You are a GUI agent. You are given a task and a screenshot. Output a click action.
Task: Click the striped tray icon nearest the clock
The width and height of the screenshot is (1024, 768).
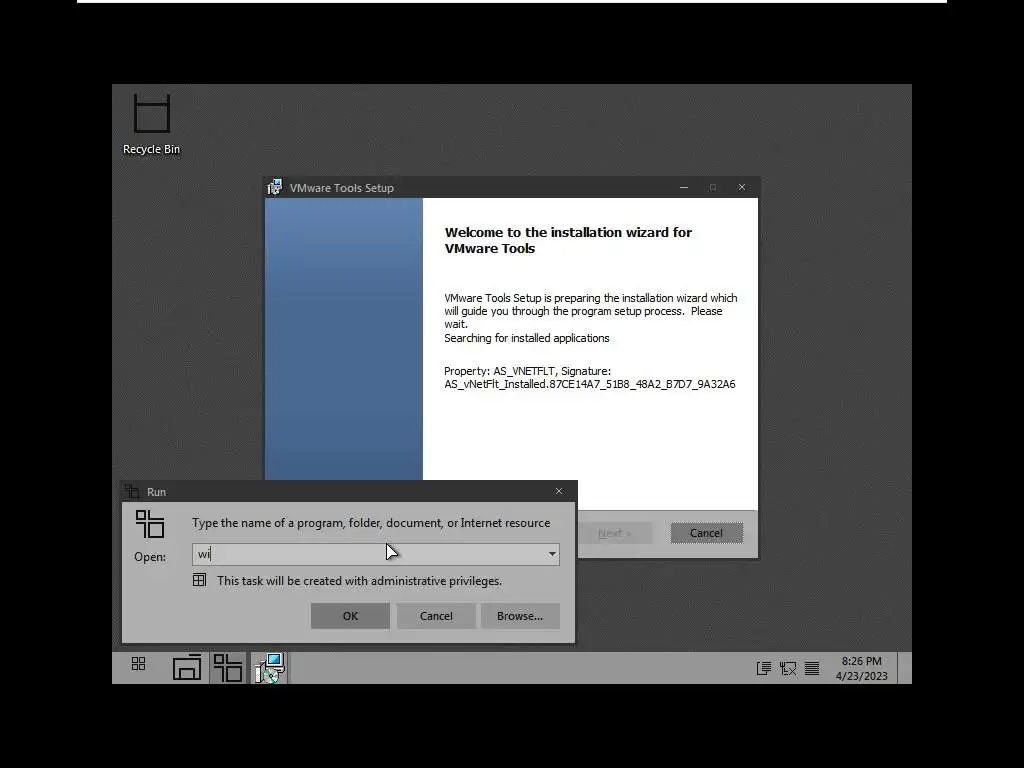point(812,668)
